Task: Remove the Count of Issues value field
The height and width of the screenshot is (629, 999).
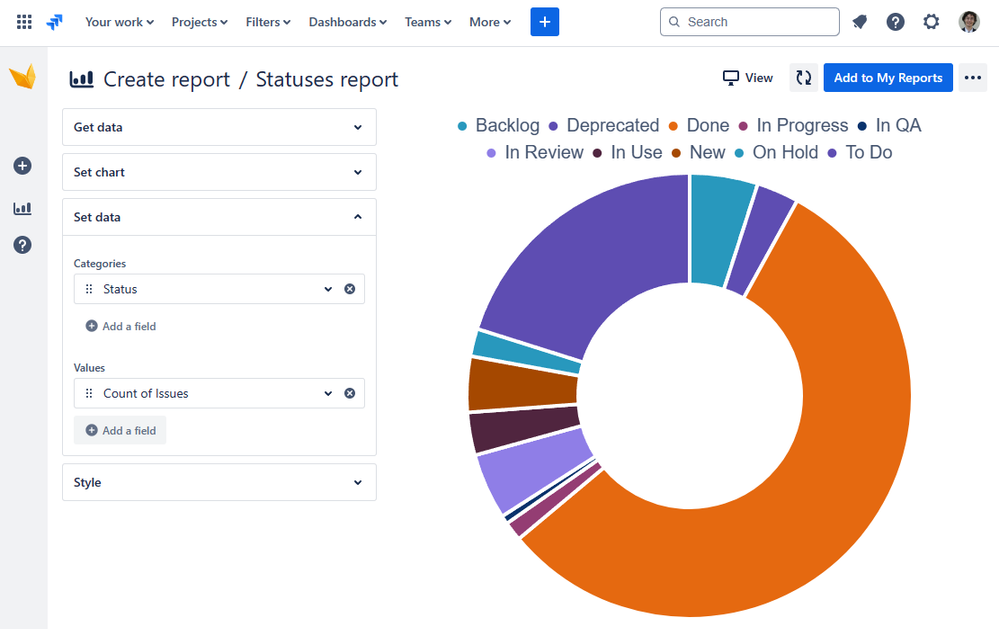Action: click(x=350, y=393)
